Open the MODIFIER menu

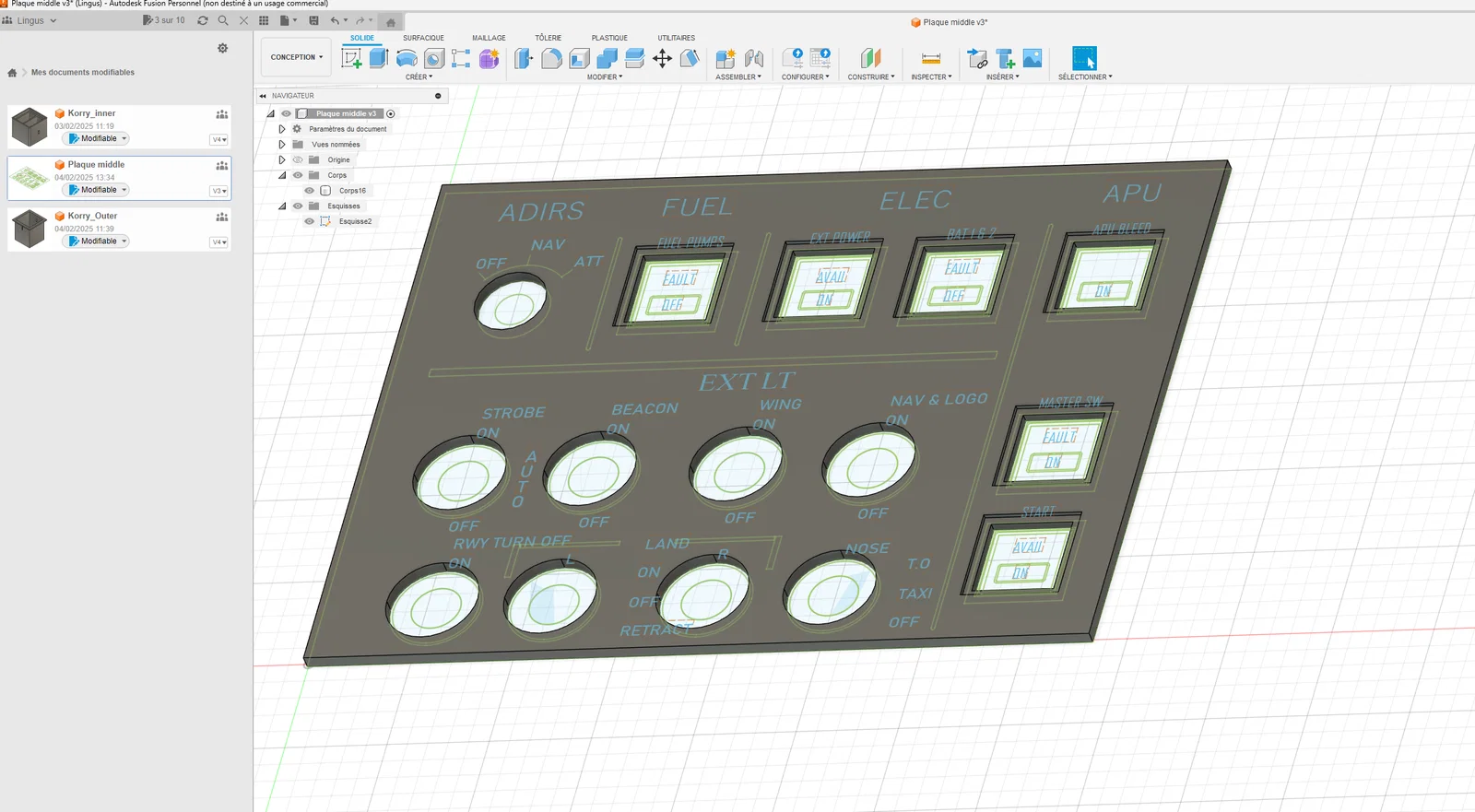pyautogui.click(x=605, y=77)
